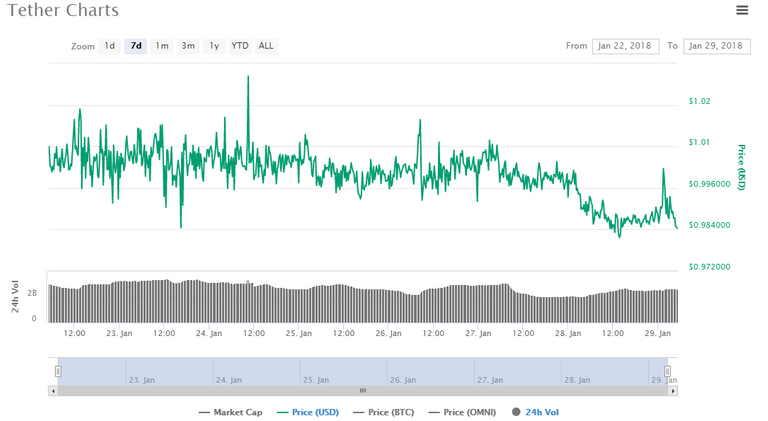Image resolution: width=768 pixels, height=421 pixels.
Task: Click the 2B volume axis label
Action: 32,293
